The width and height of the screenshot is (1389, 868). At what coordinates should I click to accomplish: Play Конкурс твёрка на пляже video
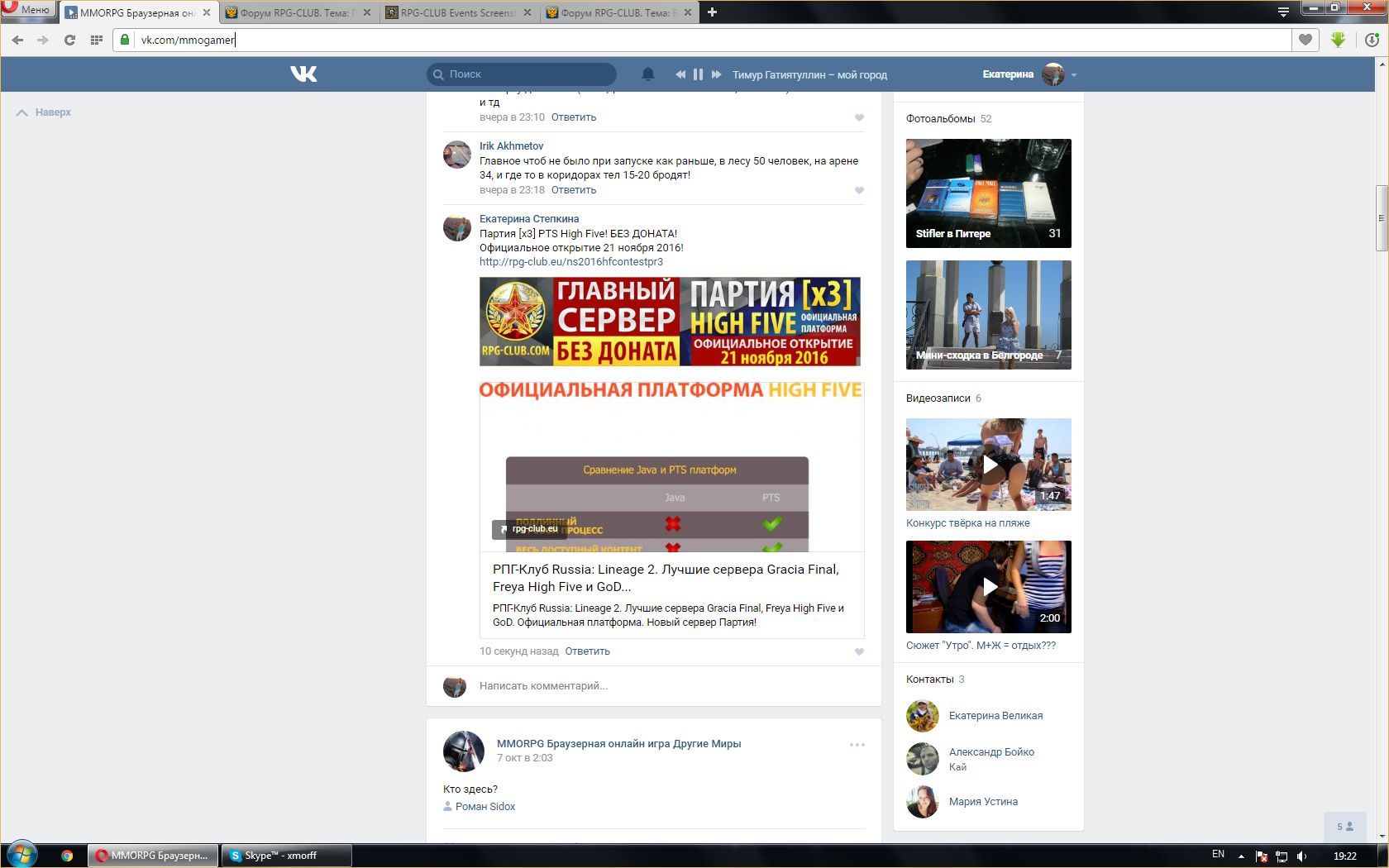pyautogui.click(x=989, y=465)
